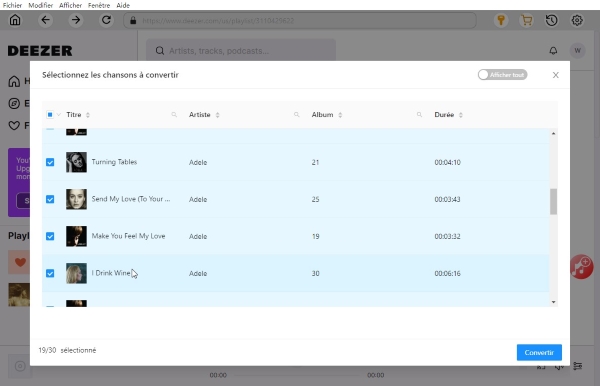Click the Deezer search bar magnifier icon

(x=160, y=50)
